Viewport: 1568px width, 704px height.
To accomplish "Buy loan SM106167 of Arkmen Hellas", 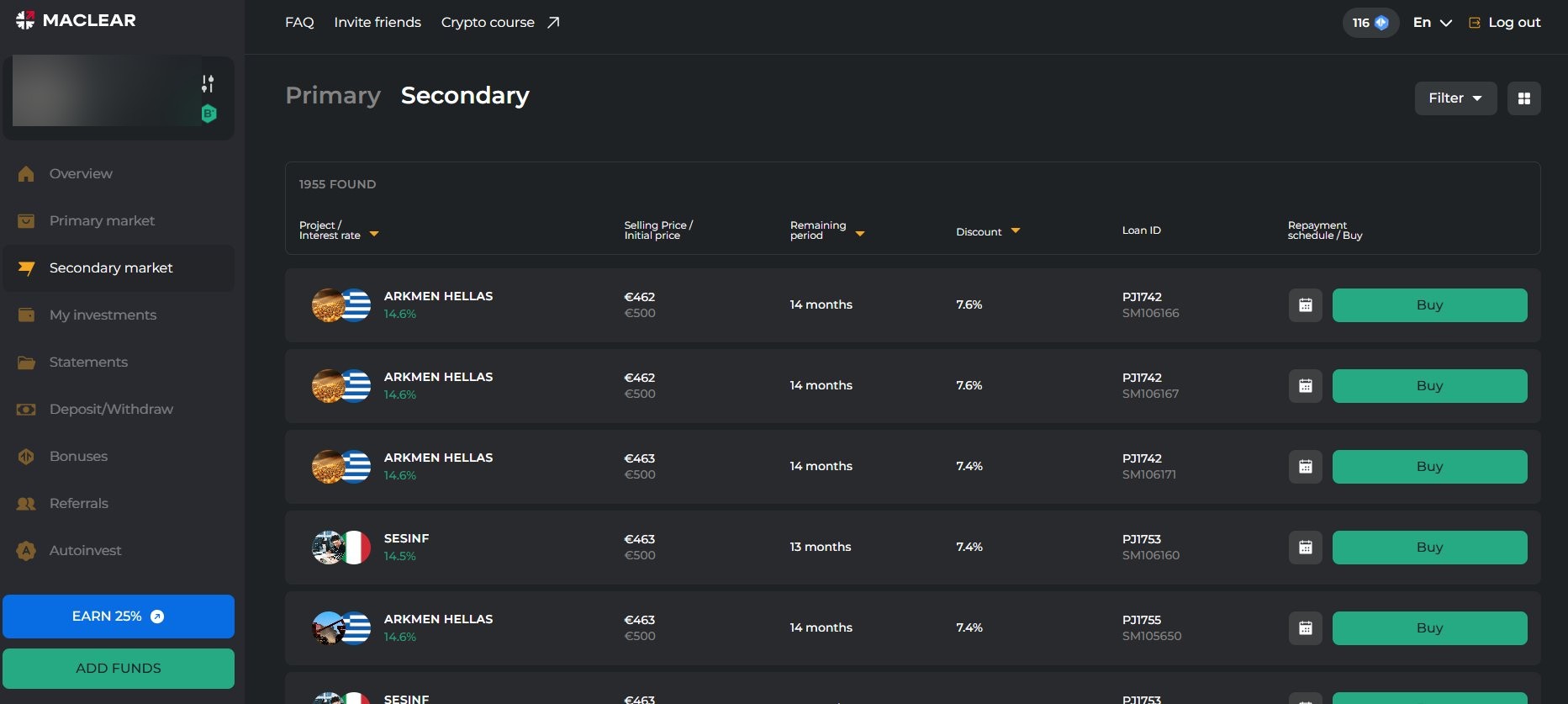I will 1429,386.
